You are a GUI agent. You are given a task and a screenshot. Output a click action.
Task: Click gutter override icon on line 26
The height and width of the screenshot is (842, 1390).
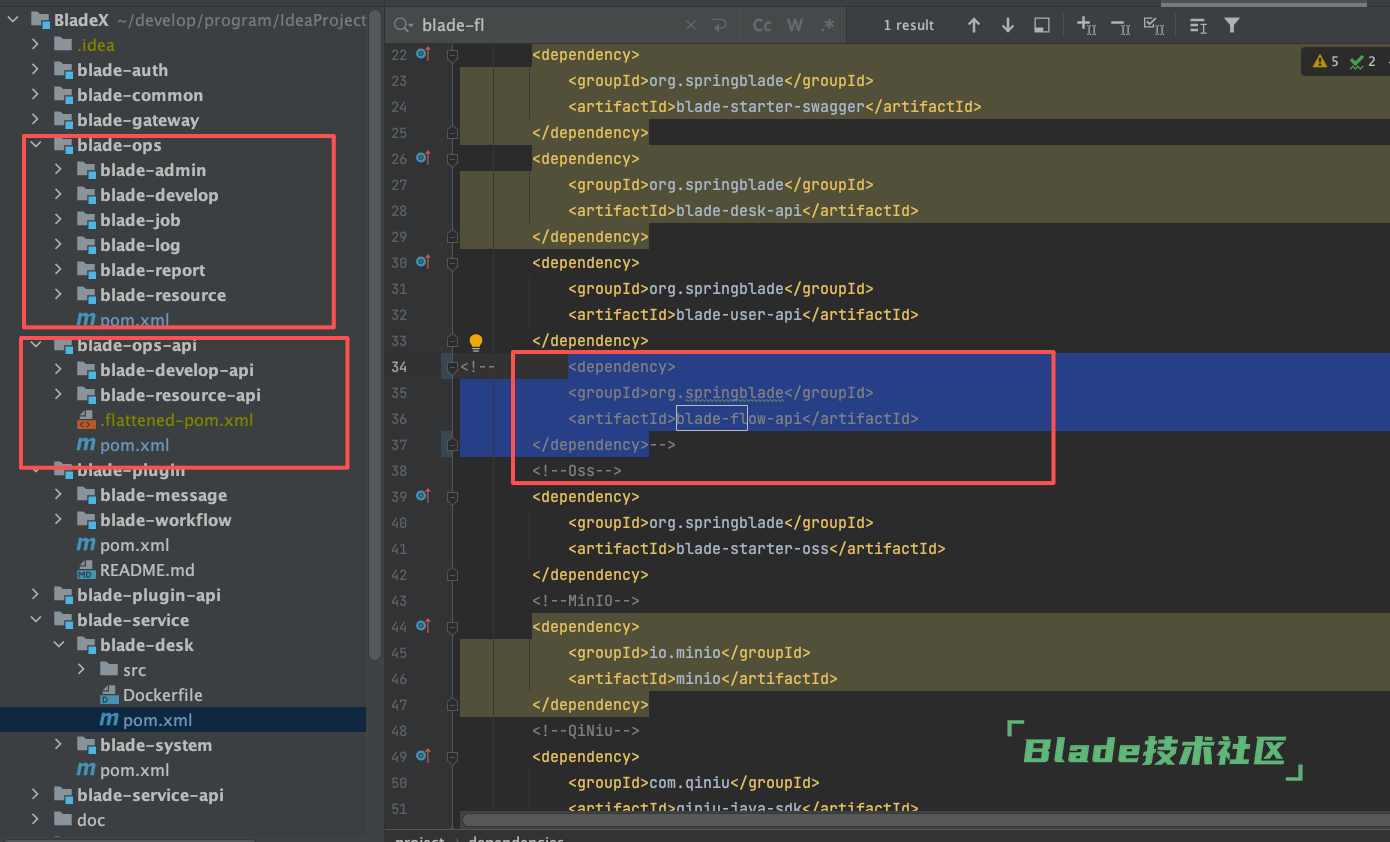point(422,158)
